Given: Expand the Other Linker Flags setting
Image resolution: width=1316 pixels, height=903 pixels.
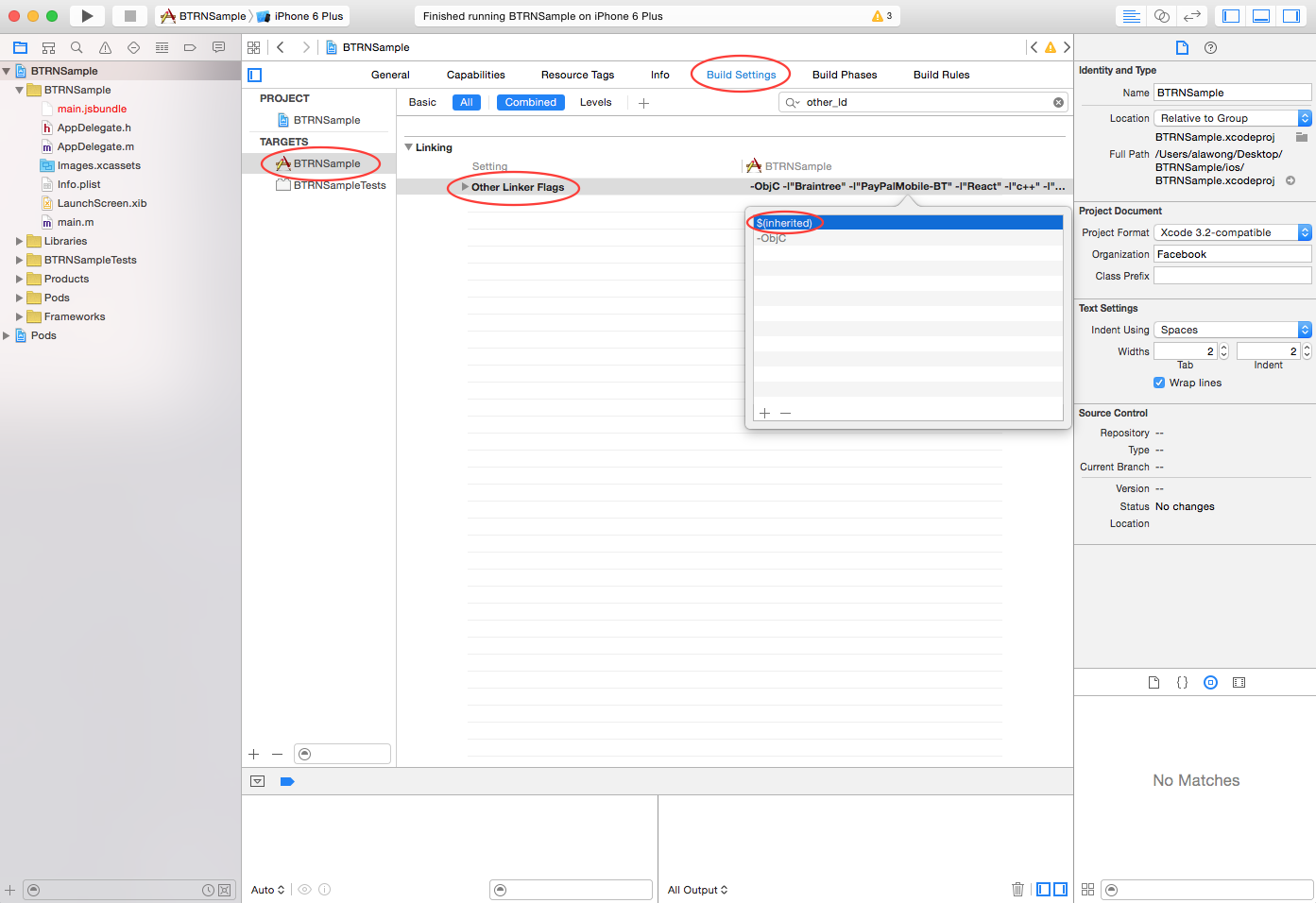Looking at the screenshot, I should click(x=464, y=187).
